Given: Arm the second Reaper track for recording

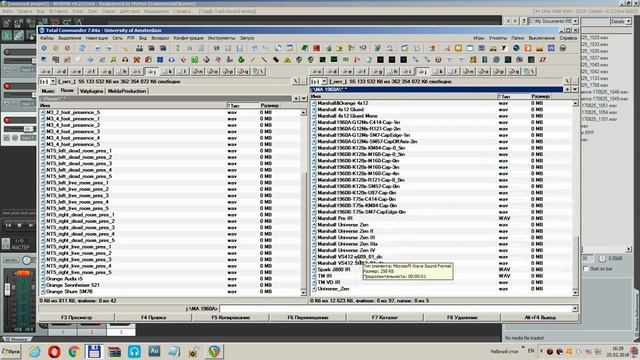Looking at the screenshot, I should 7,86.
